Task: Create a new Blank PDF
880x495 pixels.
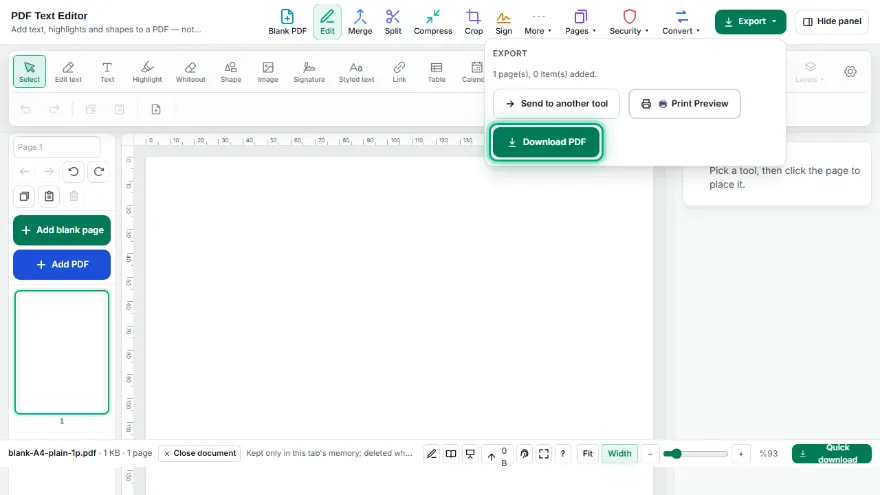Action: click(x=287, y=22)
